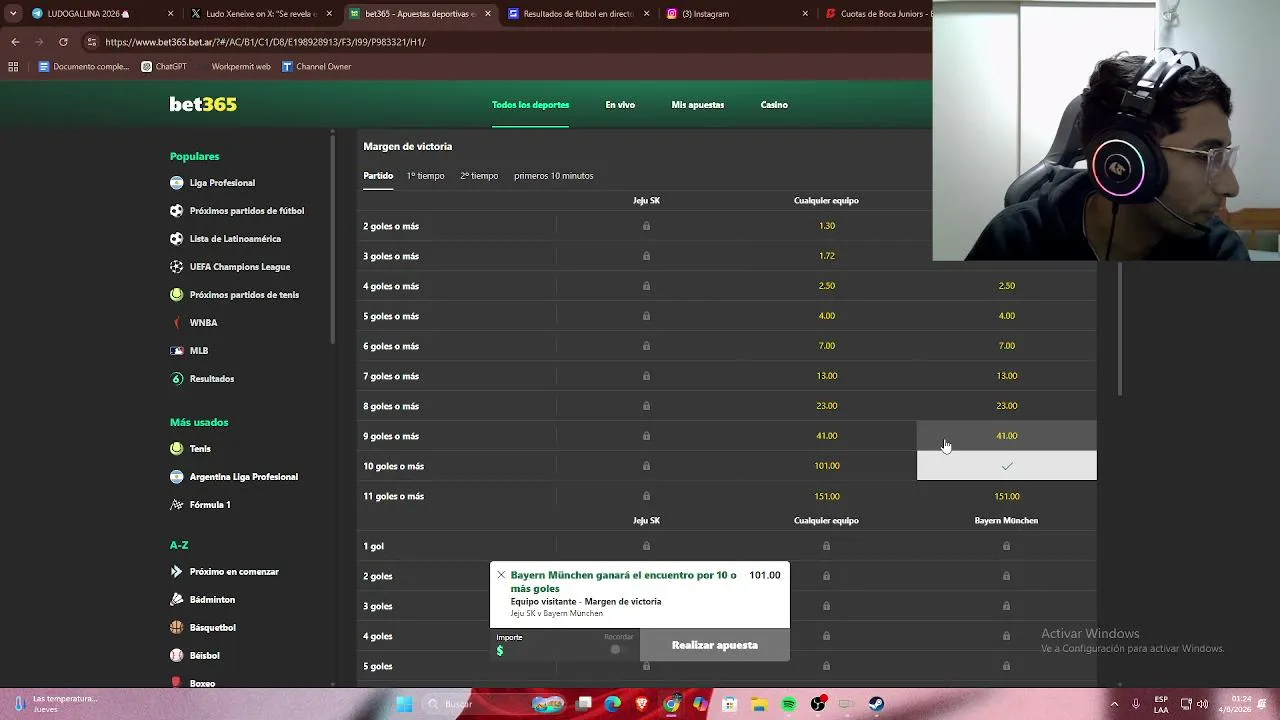This screenshot has height=720, width=1280.
Task: Click the Windows Start button
Action: point(404,704)
